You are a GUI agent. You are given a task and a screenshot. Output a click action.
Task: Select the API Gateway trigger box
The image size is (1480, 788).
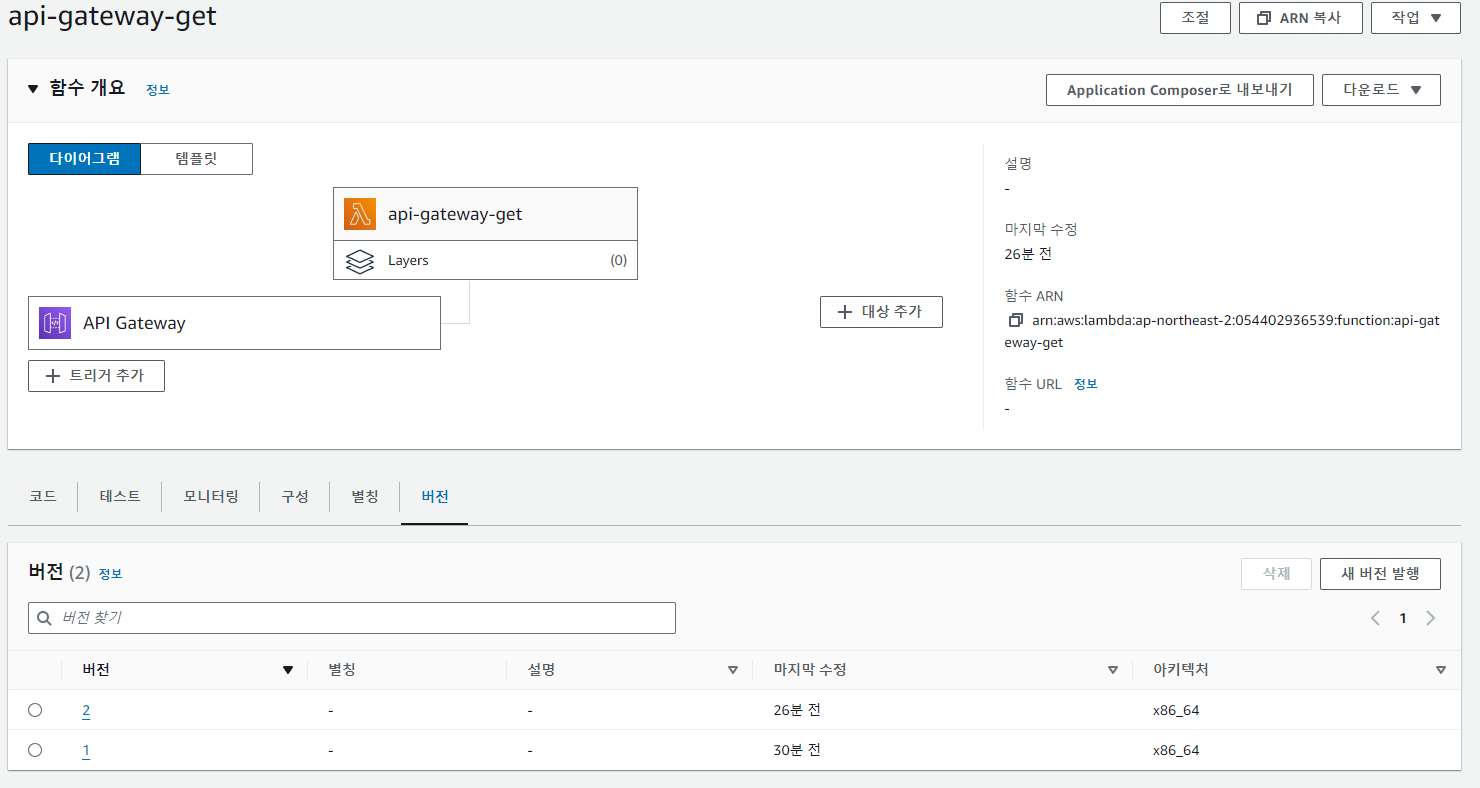(x=234, y=323)
